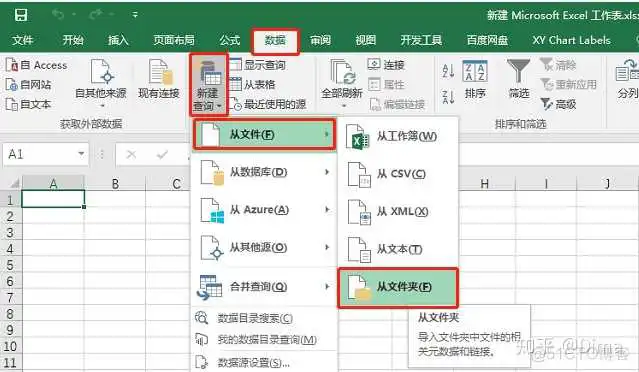
Task: Expand 合并查询(Q) submenu
Action: (264, 287)
